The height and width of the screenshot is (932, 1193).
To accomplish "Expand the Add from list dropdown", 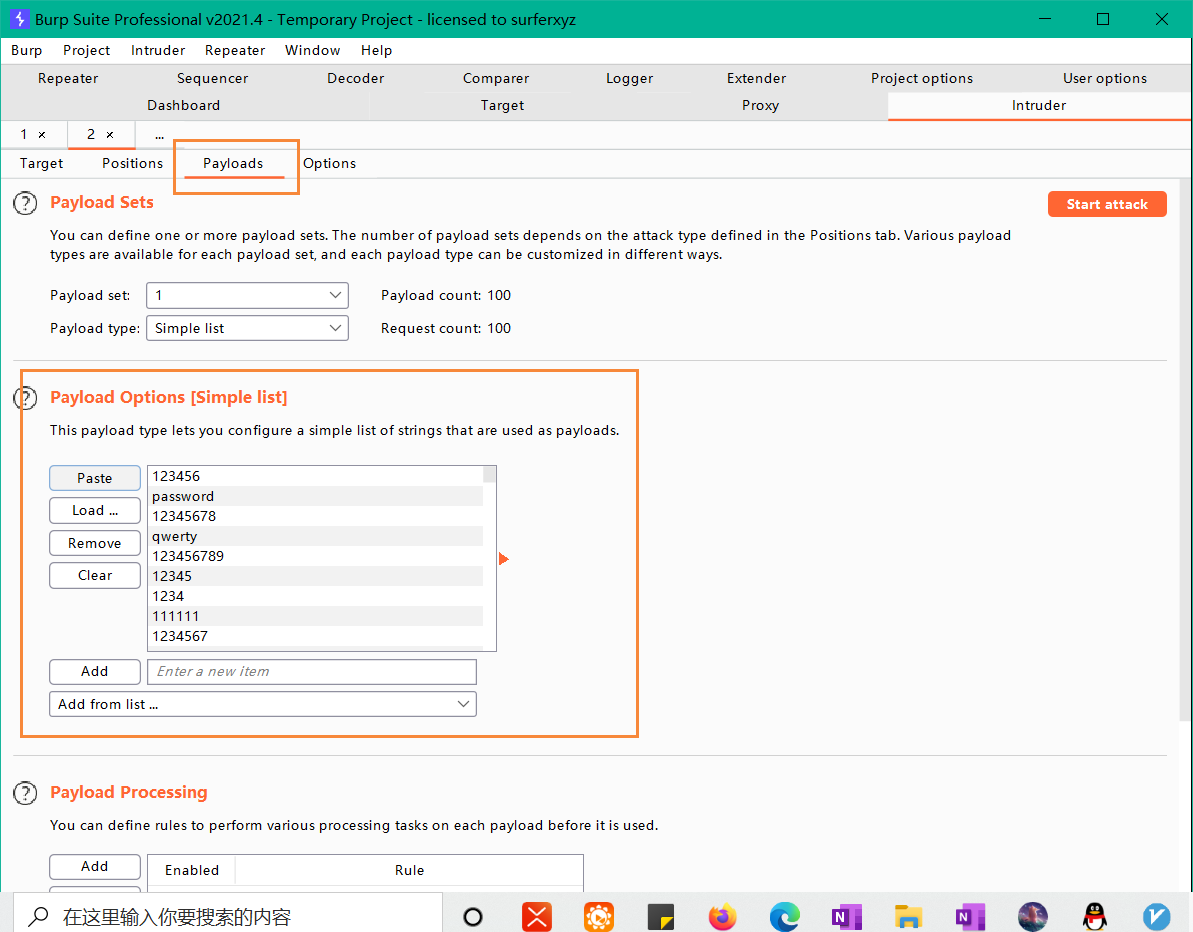I will click(x=262, y=704).
